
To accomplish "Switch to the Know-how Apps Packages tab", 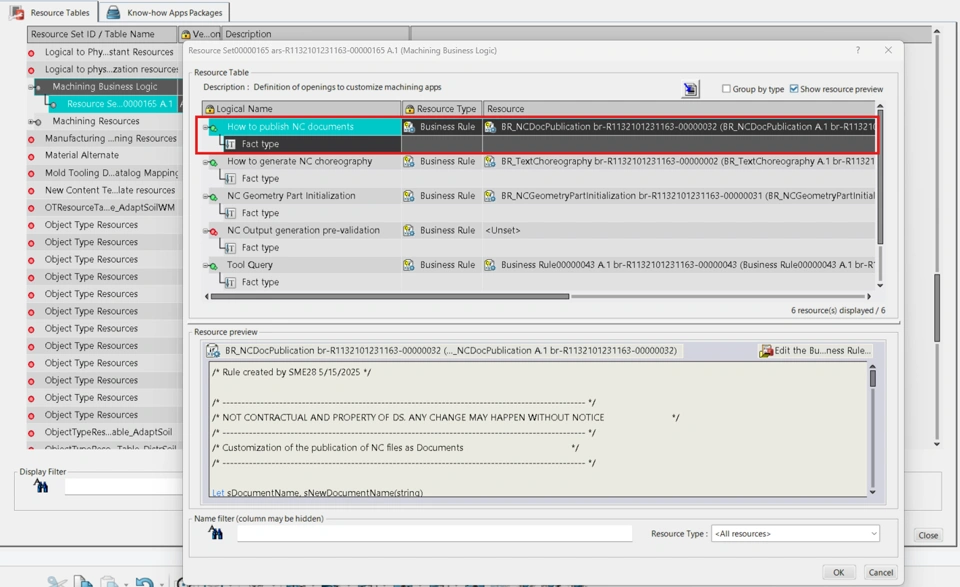I will coord(164,13).
